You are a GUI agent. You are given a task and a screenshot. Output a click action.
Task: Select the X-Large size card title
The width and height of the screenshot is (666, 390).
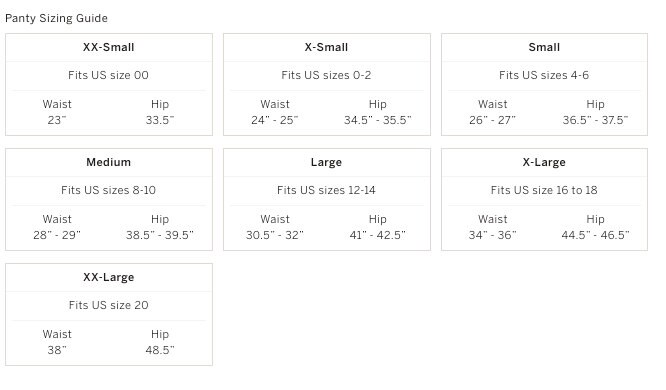click(x=544, y=162)
